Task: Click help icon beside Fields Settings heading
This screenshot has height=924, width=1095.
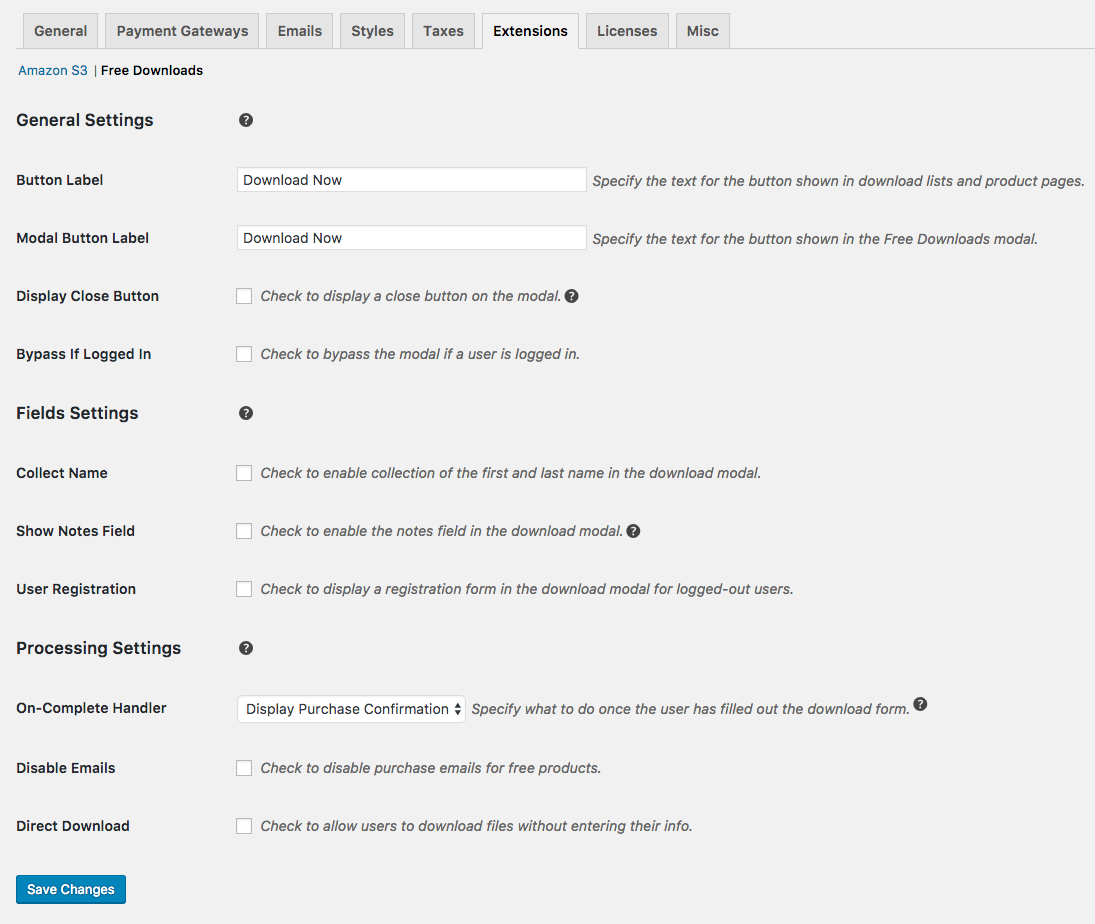Action: tap(246, 413)
